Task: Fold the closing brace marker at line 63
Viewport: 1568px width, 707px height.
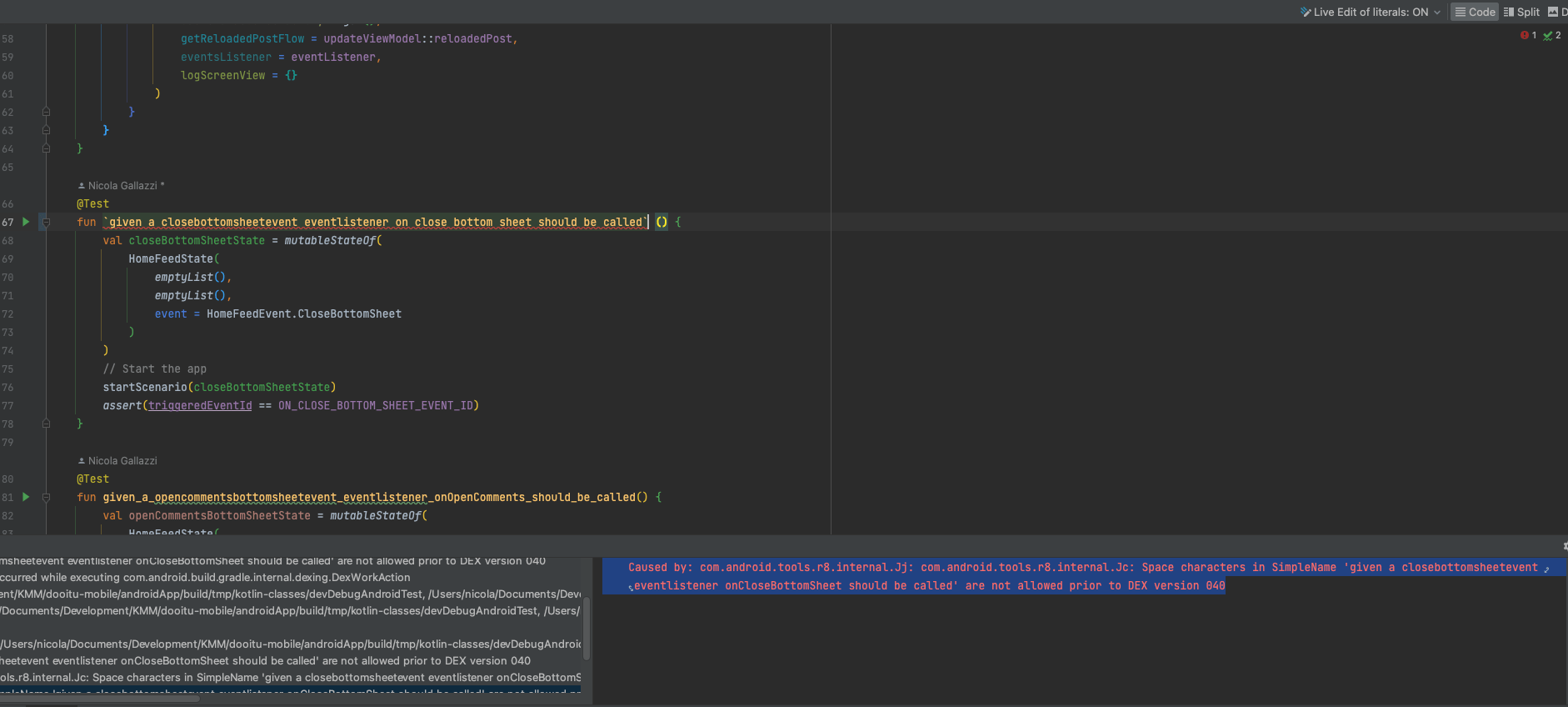Action: (x=46, y=130)
